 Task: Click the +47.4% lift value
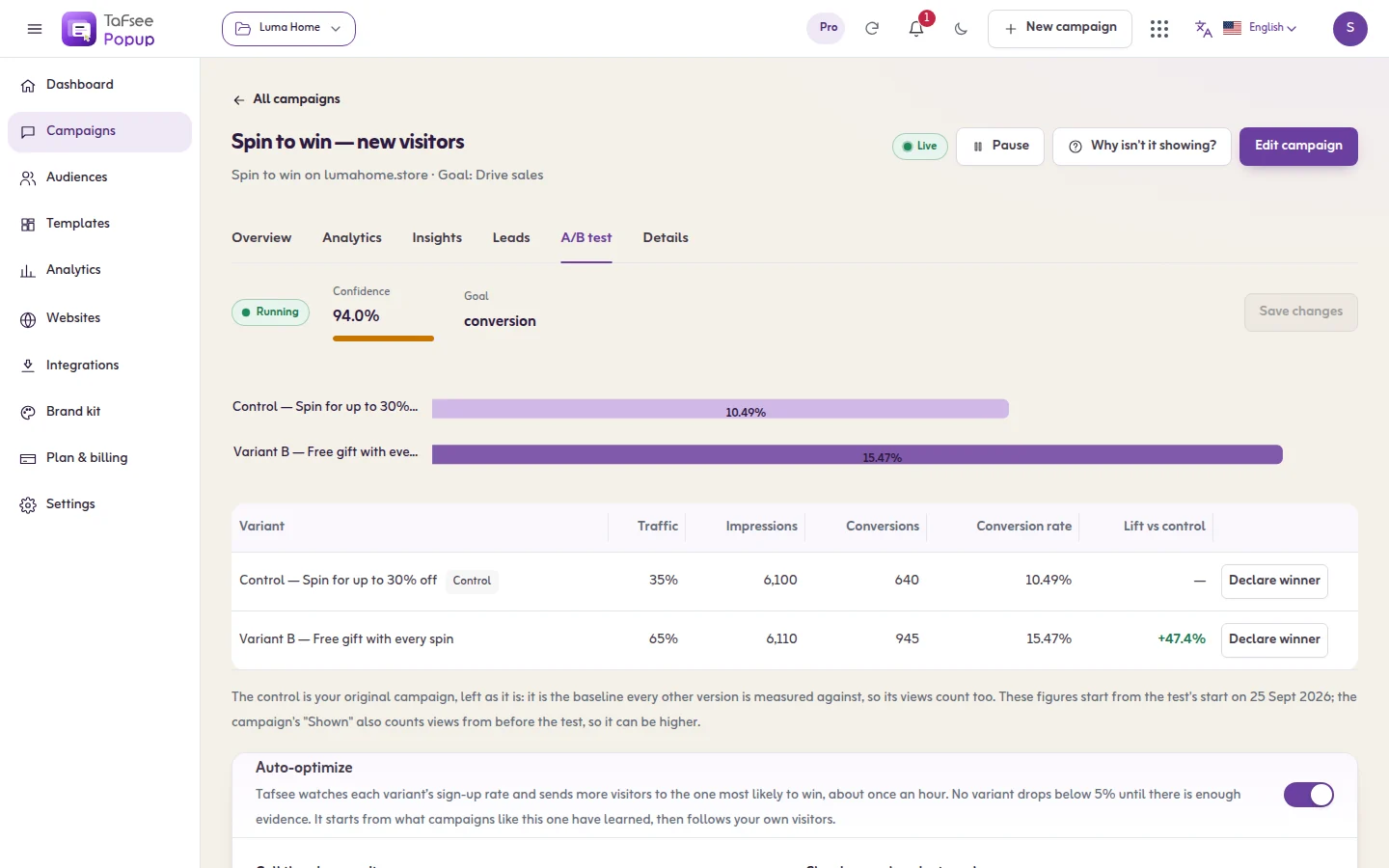pos(1182,639)
